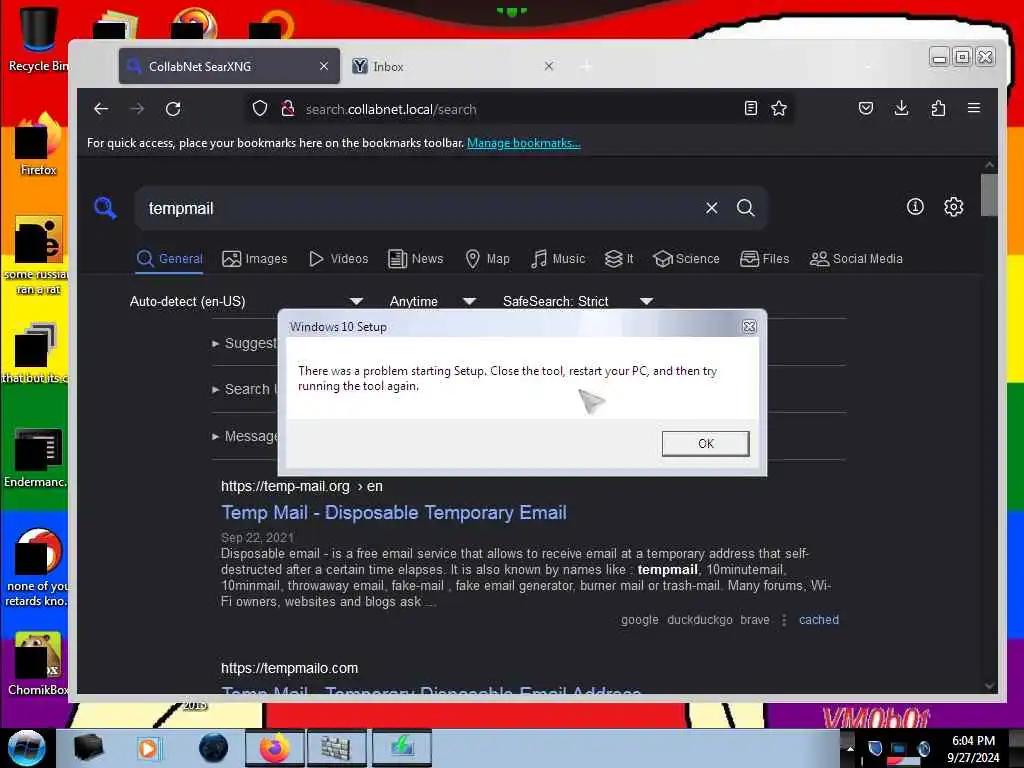Switch to the Inbox tab
The width and height of the screenshot is (1024, 768).
click(x=454, y=66)
